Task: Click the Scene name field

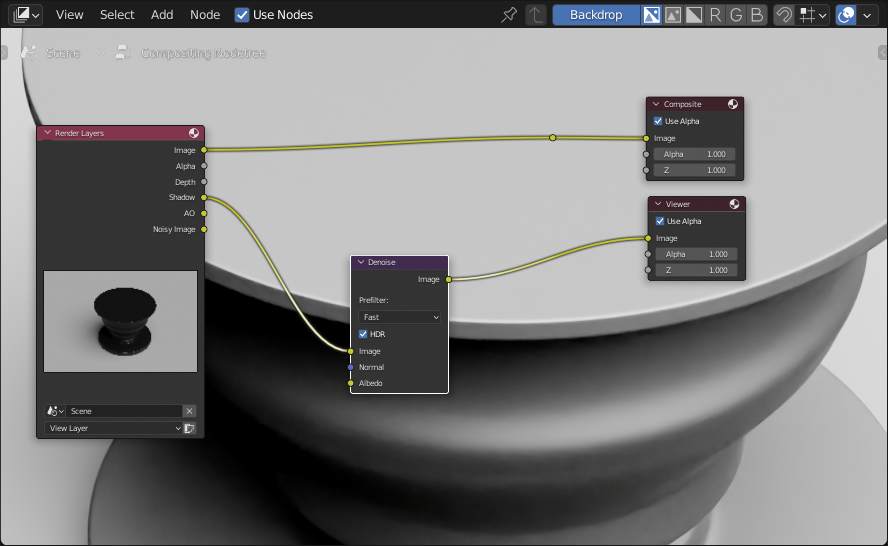Action: click(x=124, y=411)
